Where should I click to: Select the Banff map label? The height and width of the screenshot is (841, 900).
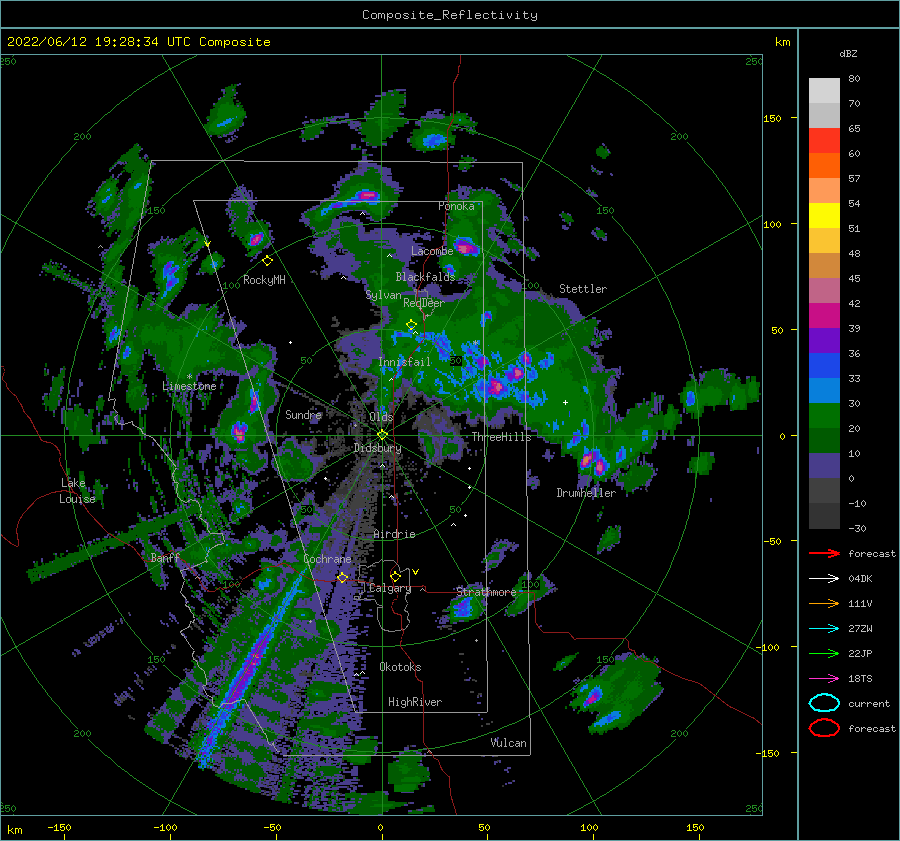pyautogui.click(x=165, y=557)
